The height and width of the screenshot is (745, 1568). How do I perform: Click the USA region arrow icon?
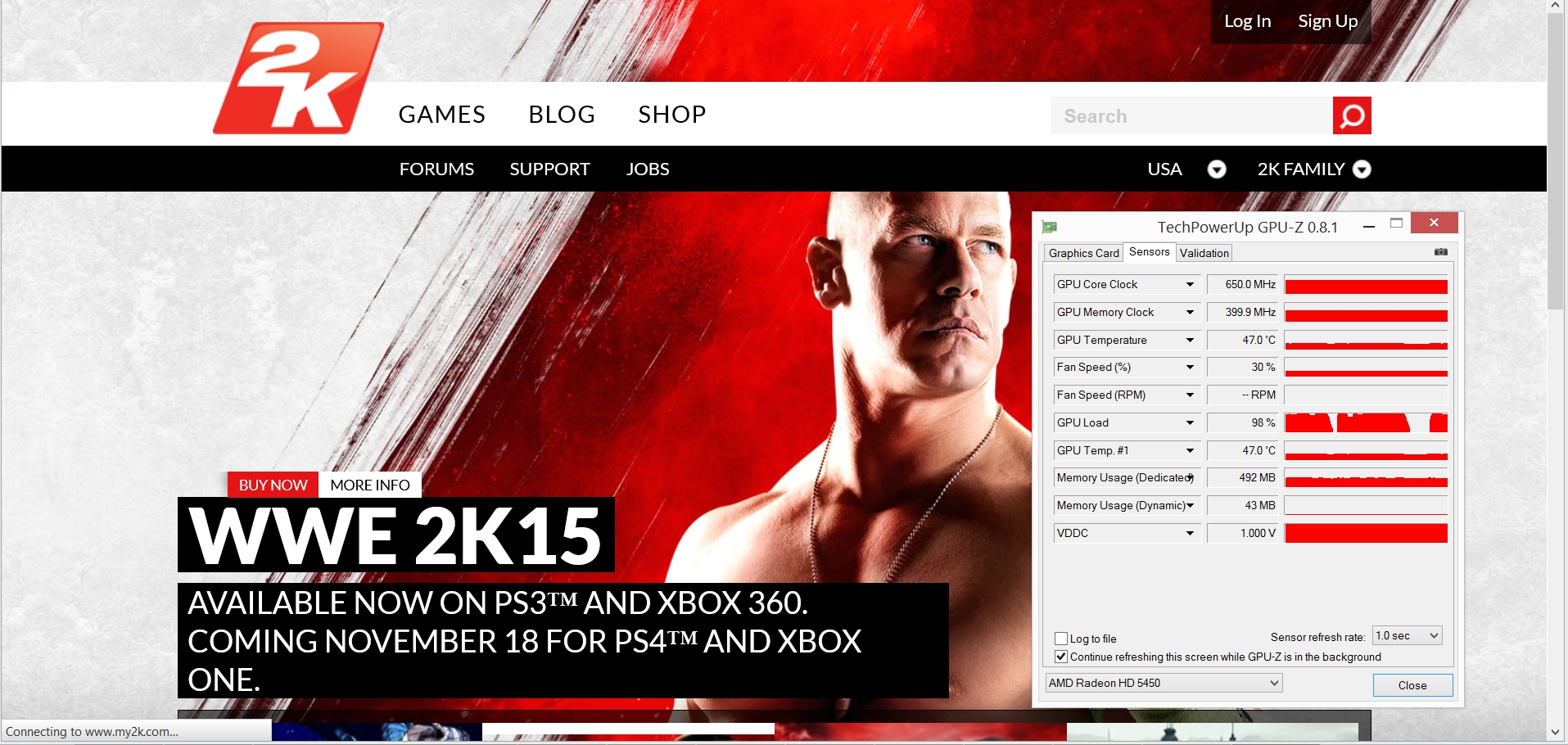1217,169
